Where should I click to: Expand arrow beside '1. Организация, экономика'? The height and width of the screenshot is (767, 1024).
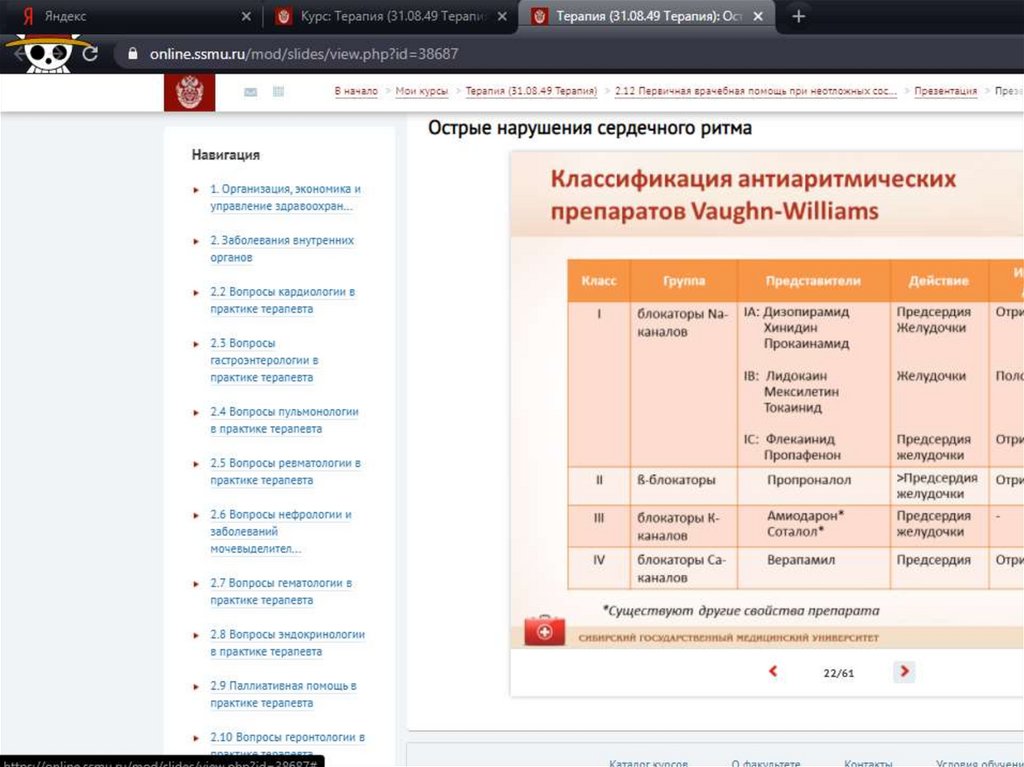[x=196, y=190]
